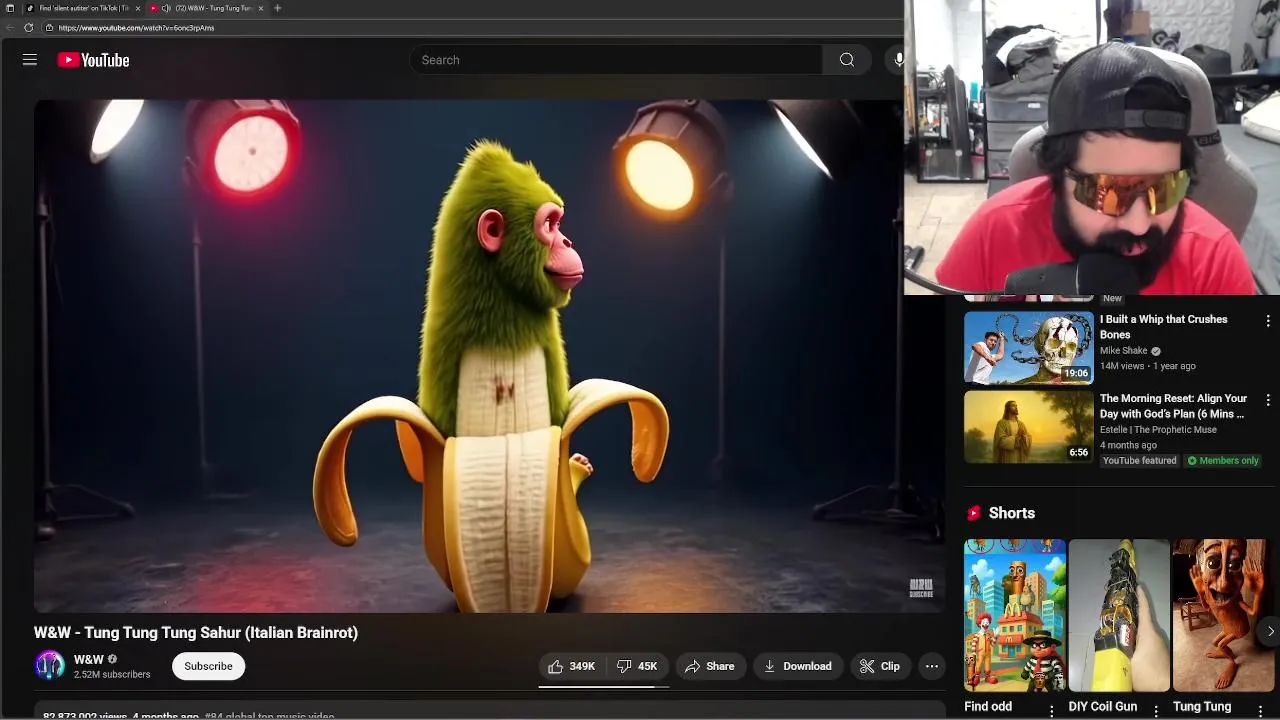Open the 'DIY Coil Gun' short

[x=1119, y=615]
